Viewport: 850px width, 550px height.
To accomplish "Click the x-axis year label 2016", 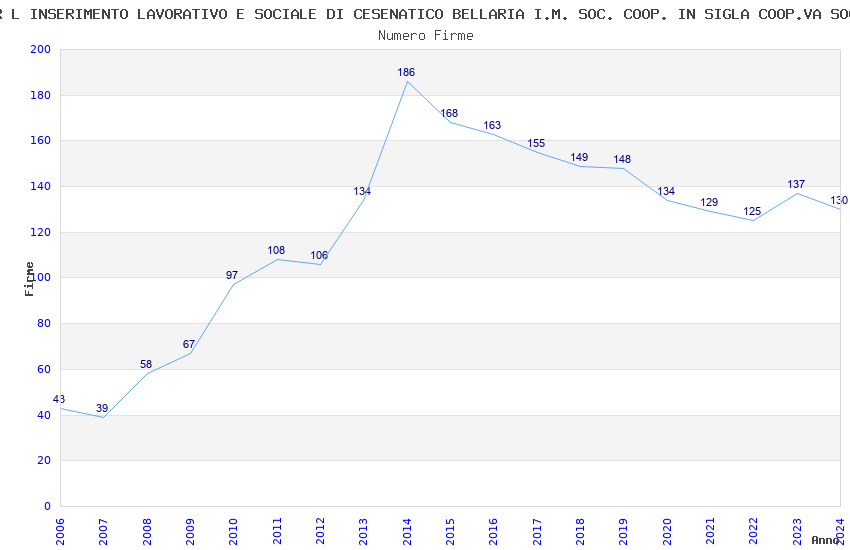I will (494, 532).
